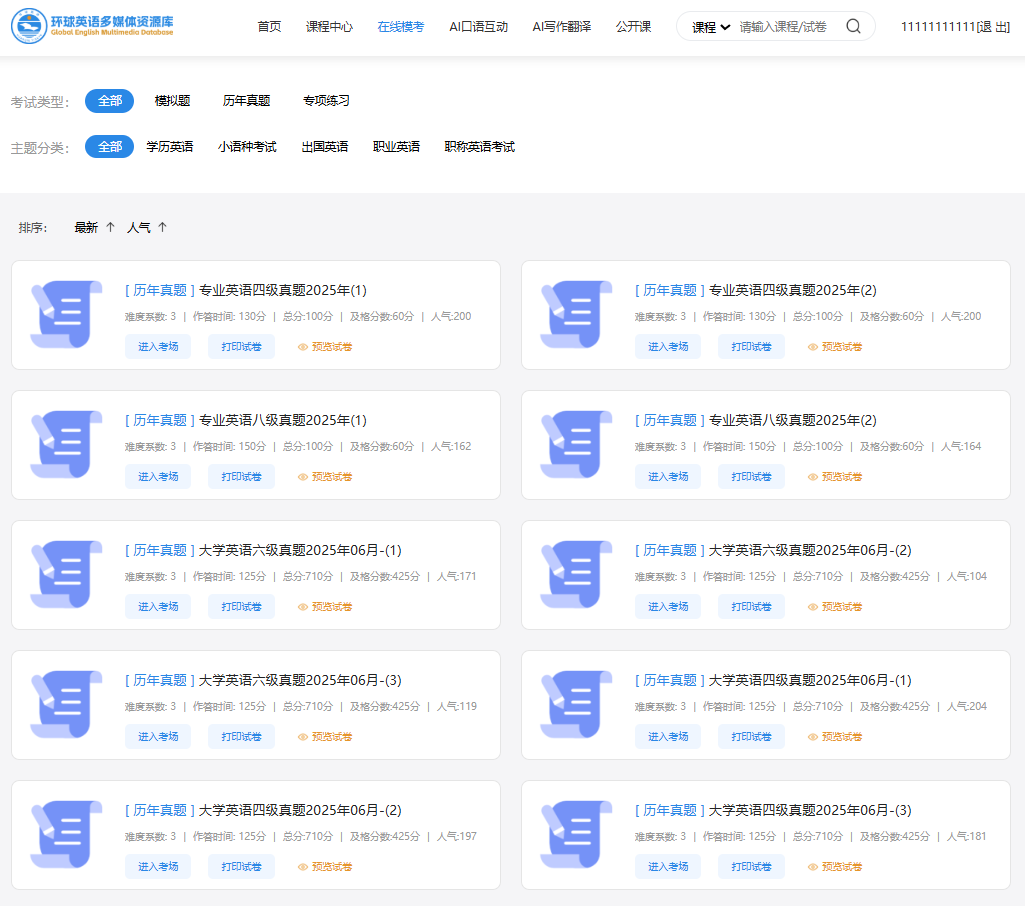1025x906 pixels.
Task: Click scroll icon of 专业英语四级真题2025年(1)
Action: click(x=66, y=315)
